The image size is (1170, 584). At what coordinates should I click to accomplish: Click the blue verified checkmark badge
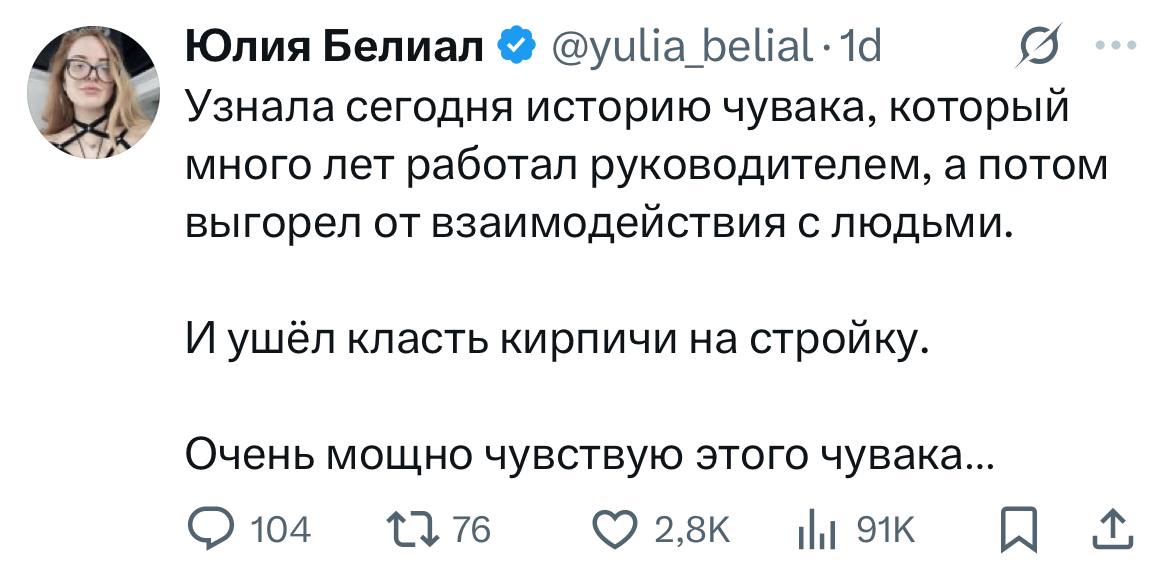coord(516,47)
